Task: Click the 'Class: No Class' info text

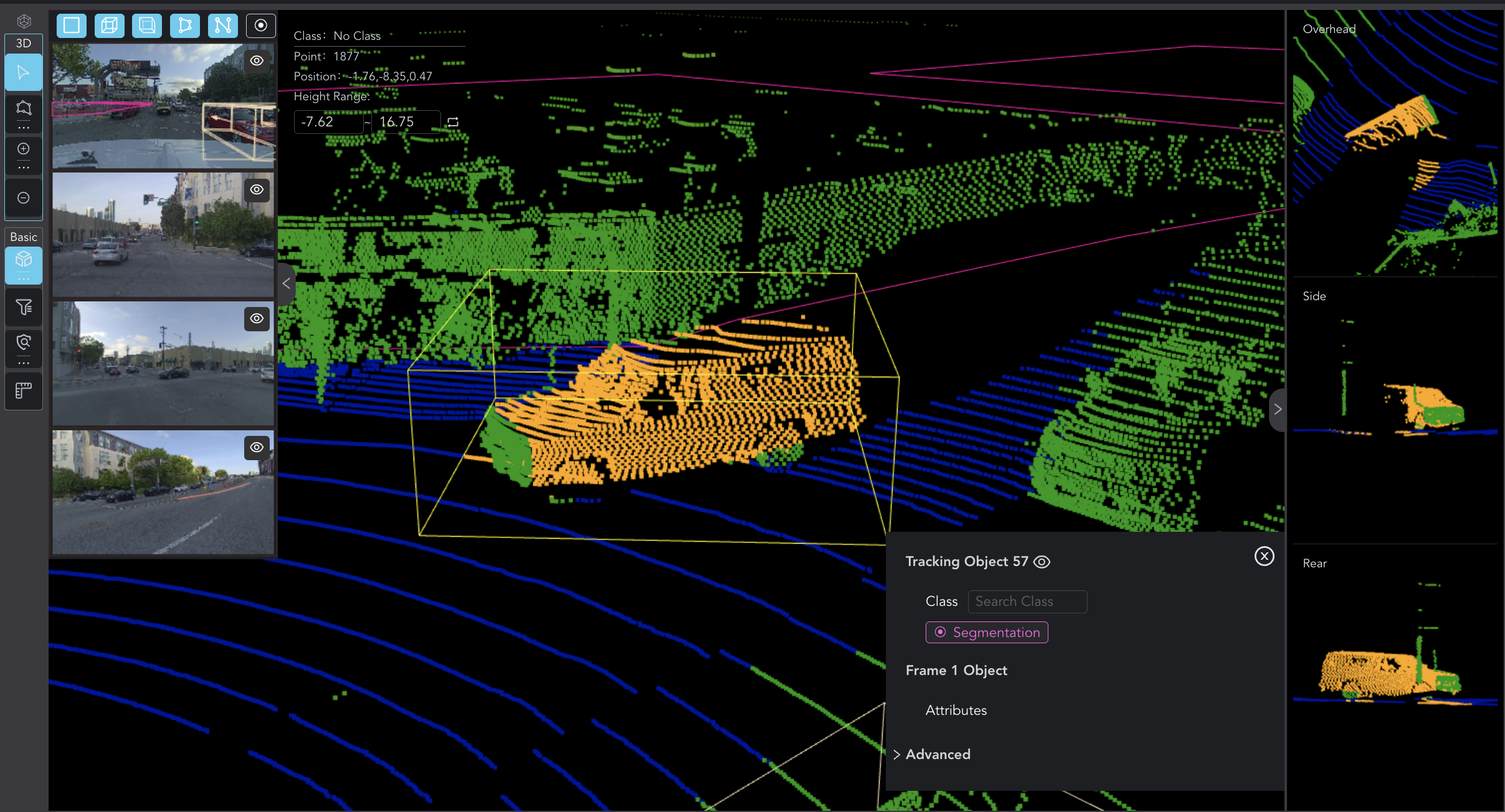Action: [x=337, y=36]
